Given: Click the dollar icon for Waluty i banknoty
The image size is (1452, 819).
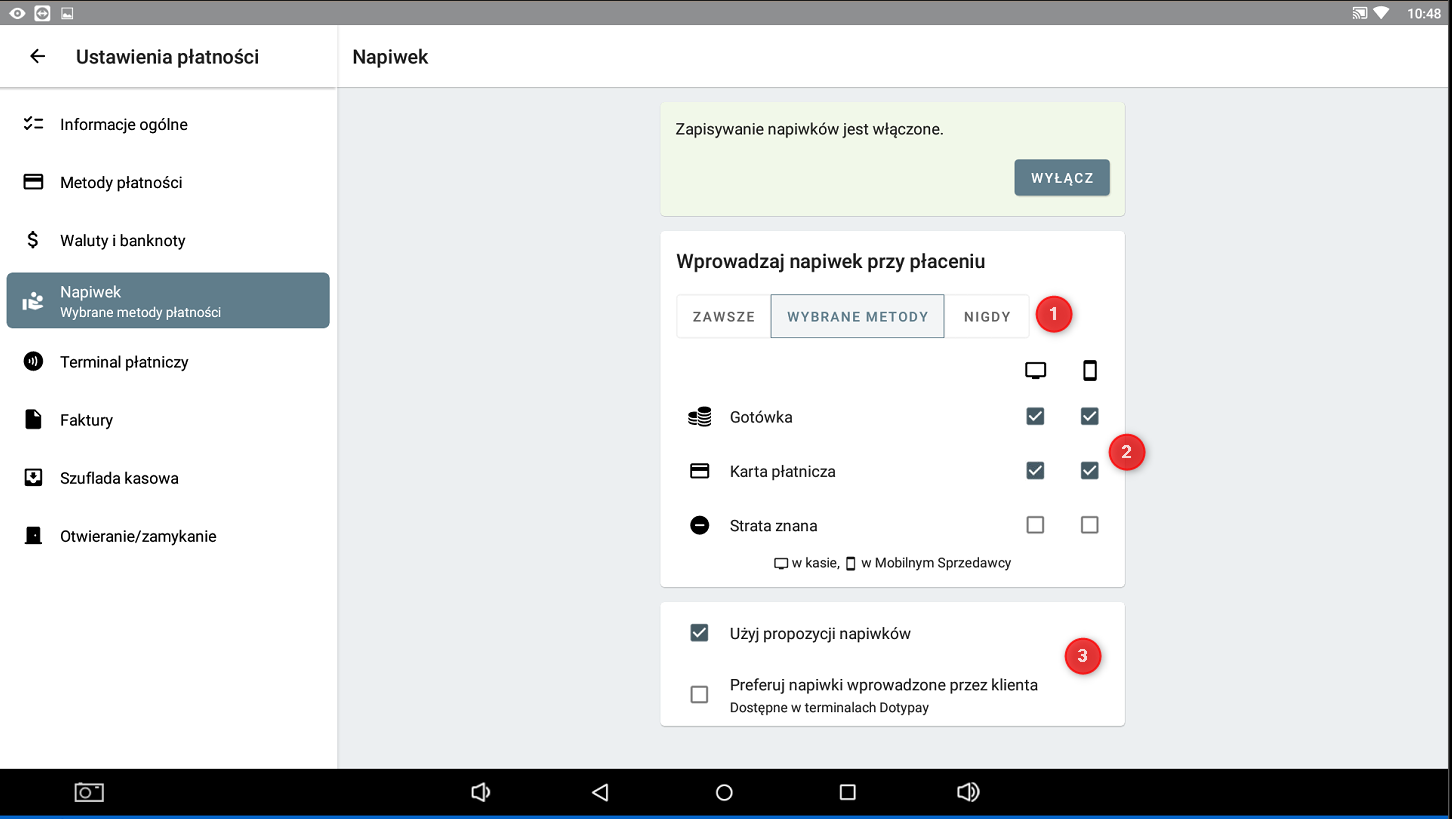Looking at the screenshot, I should (x=33, y=241).
